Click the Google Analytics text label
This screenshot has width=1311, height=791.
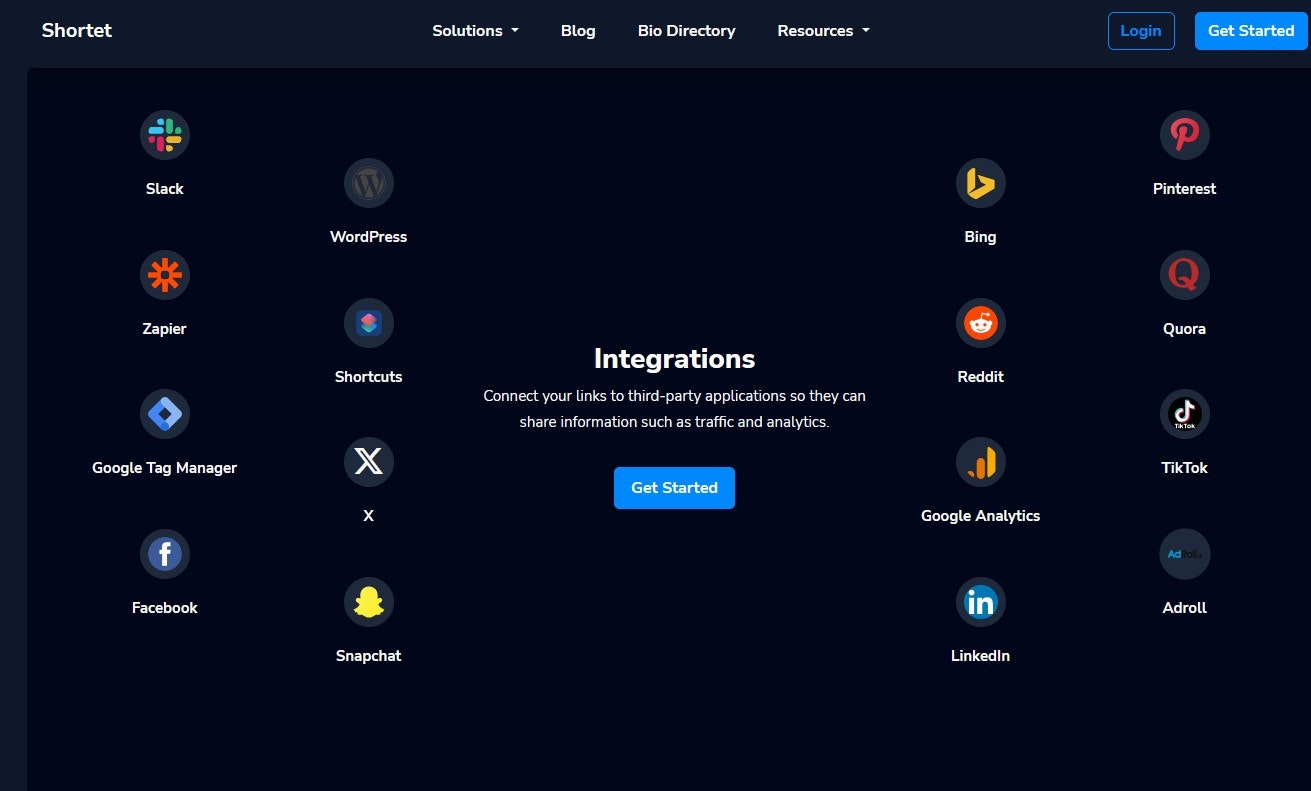click(980, 516)
